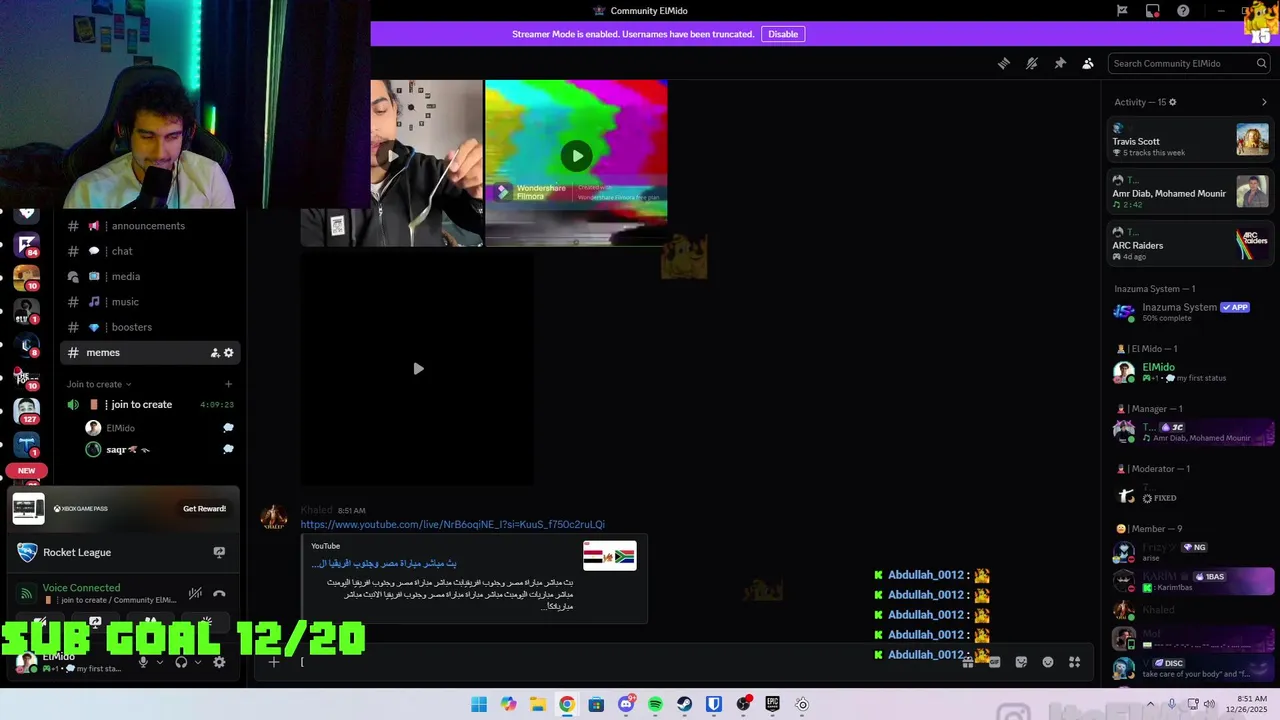This screenshot has height=720, width=1280.
Task: Click the flags thumbnail in YouTube embed
Action: point(610,556)
